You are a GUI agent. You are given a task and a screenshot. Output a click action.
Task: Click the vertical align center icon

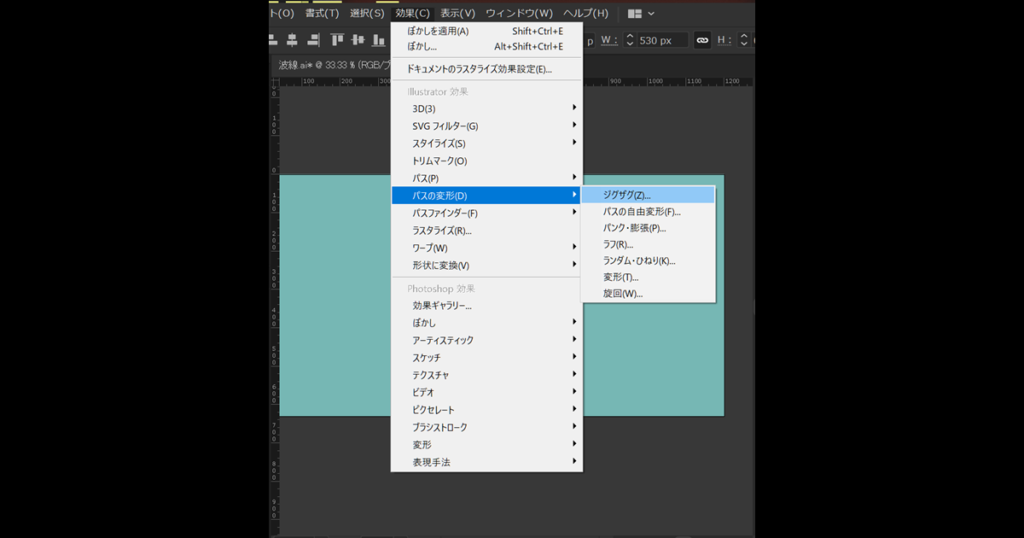(x=359, y=40)
